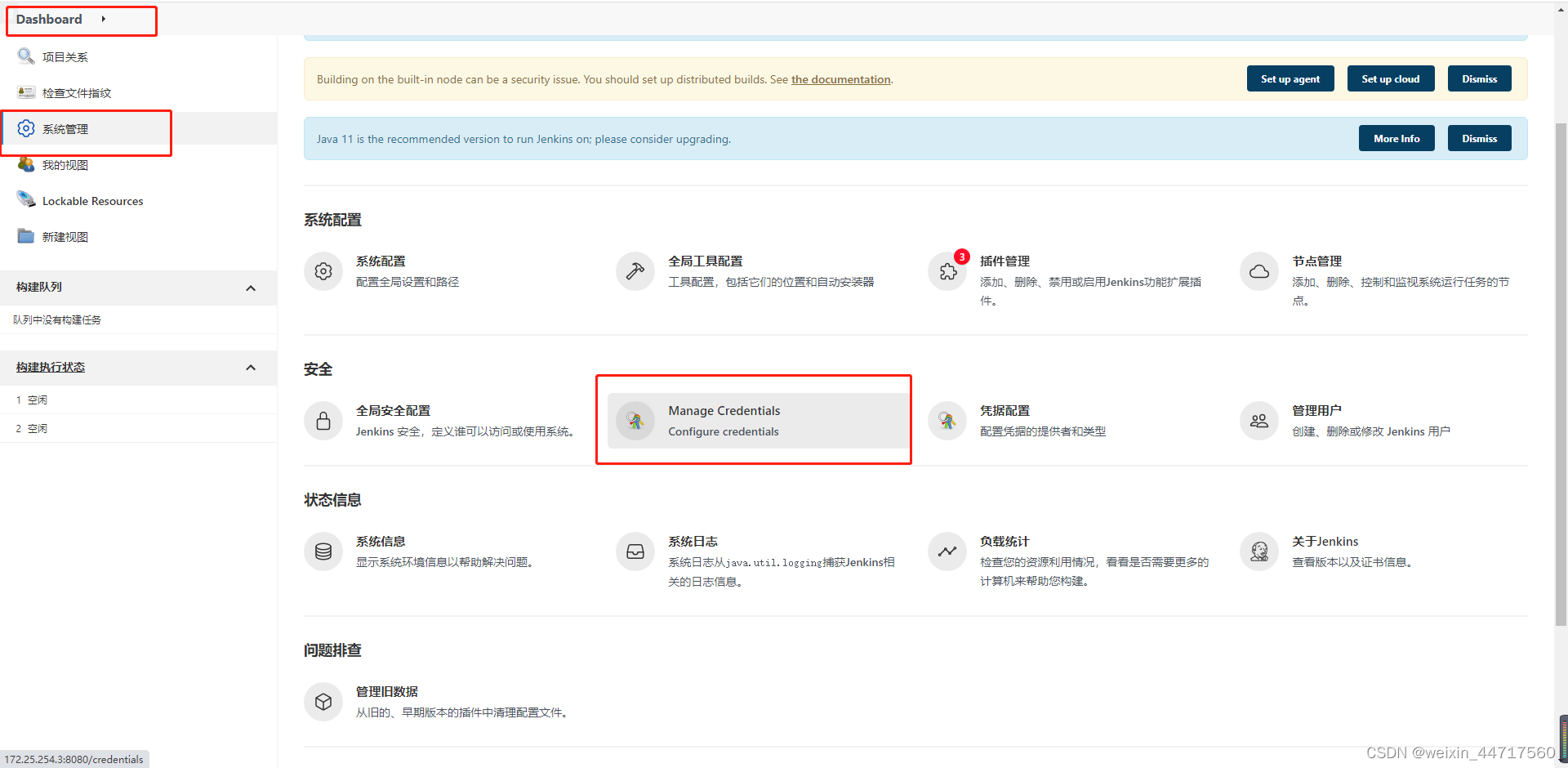Click More Info on the Java 11 notice
Screen dimensions: 1568x768
click(x=1396, y=138)
